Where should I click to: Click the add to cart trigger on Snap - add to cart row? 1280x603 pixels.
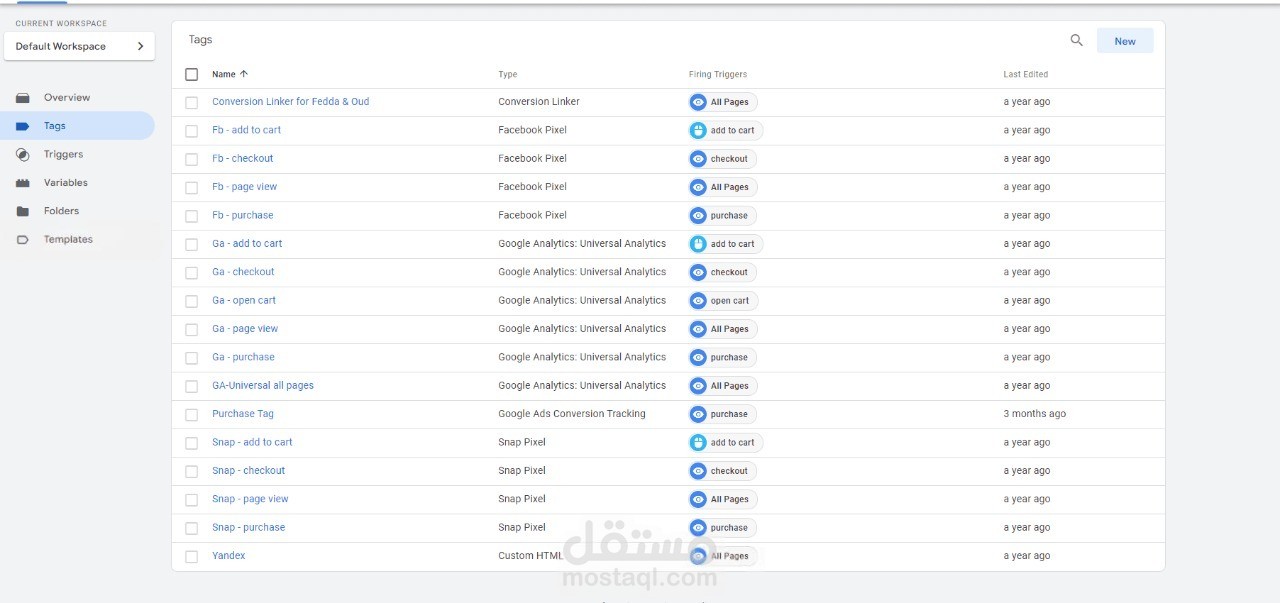click(x=726, y=442)
